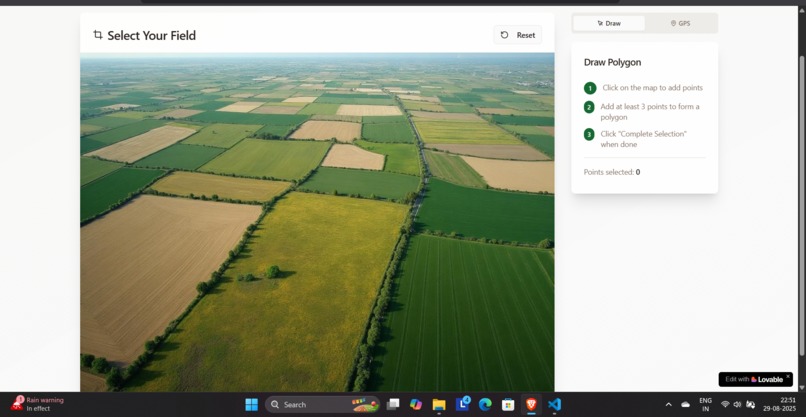Screen dimensions: 806x417
Task: Open the Rain warning weather widget
Action: pos(38,404)
